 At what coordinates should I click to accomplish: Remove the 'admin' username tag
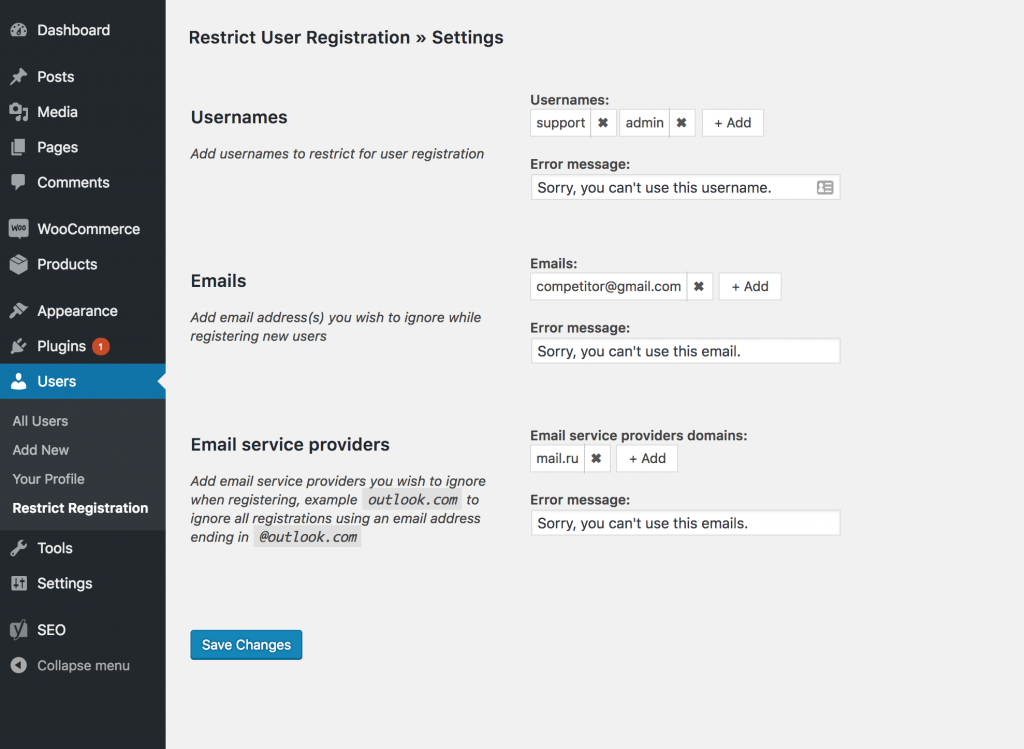[x=682, y=123]
